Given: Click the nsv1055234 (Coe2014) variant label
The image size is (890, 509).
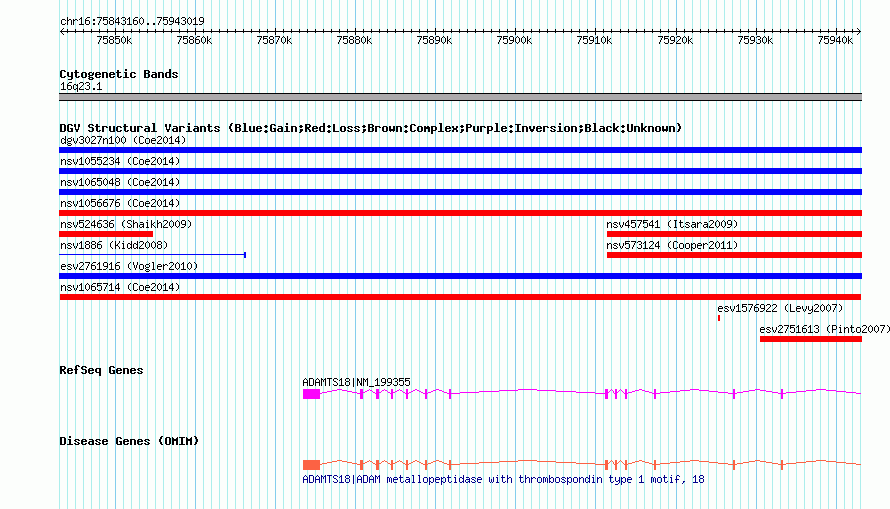Looking at the screenshot, I should [x=120, y=161].
